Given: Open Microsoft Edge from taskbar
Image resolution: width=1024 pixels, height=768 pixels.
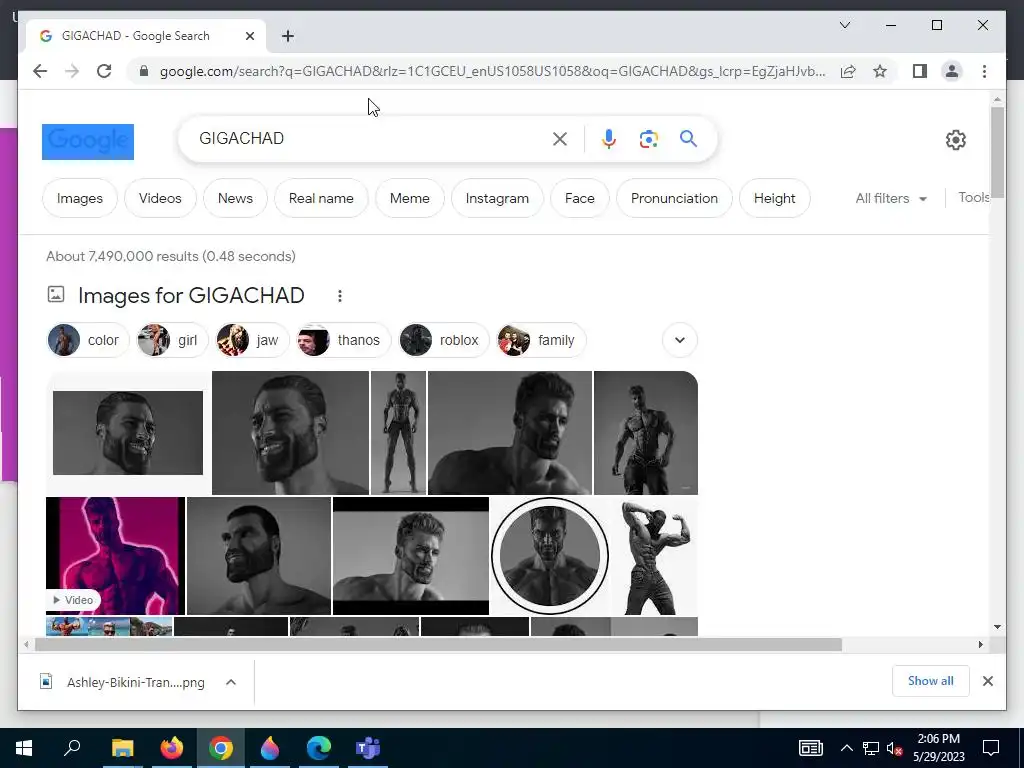Looking at the screenshot, I should coord(319,748).
